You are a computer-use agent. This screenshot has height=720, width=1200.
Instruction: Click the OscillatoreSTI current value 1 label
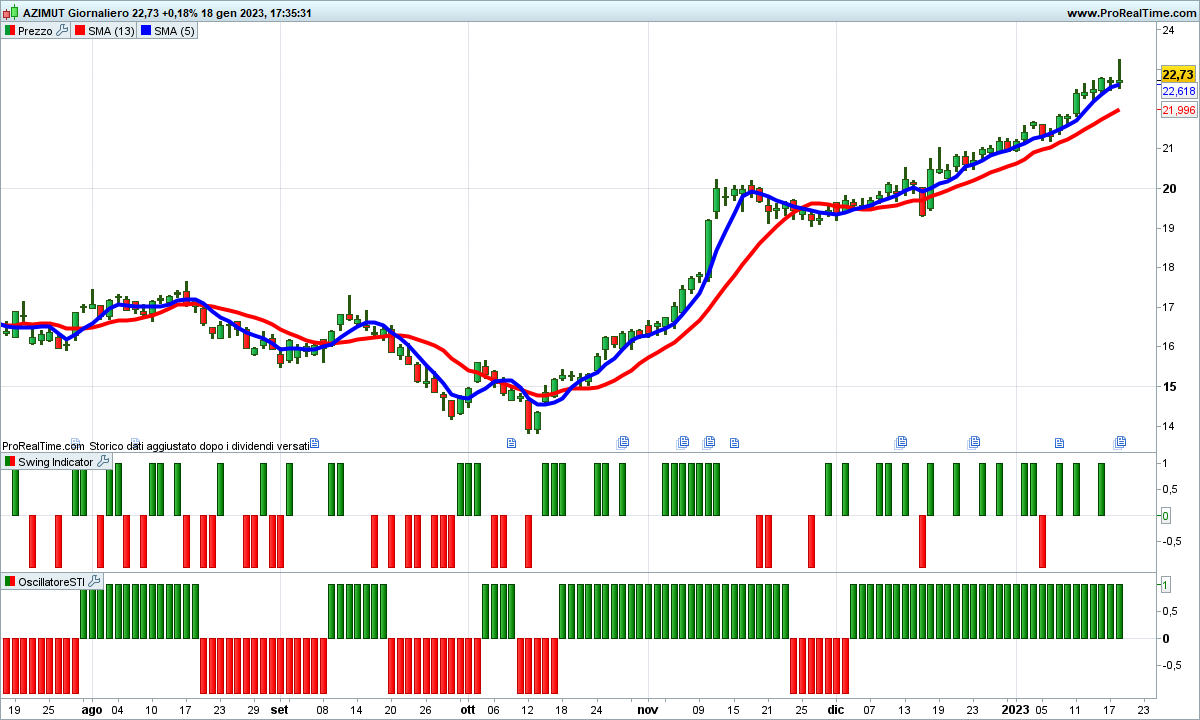1166,584
